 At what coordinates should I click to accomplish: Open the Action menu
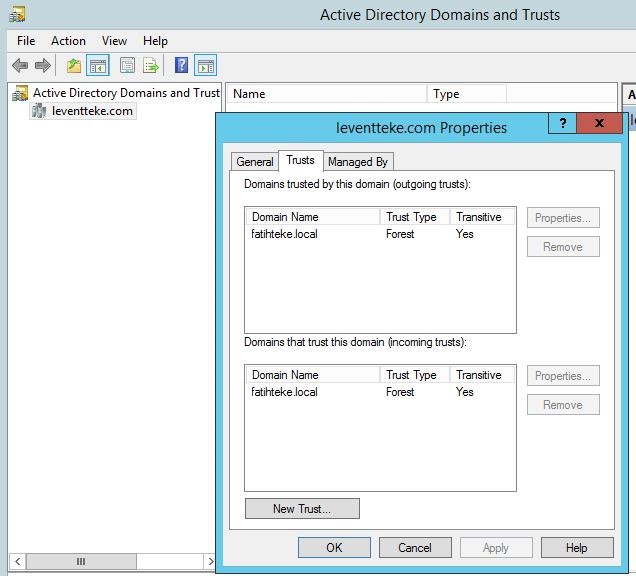pyautogui.click(x=68, y=41)
